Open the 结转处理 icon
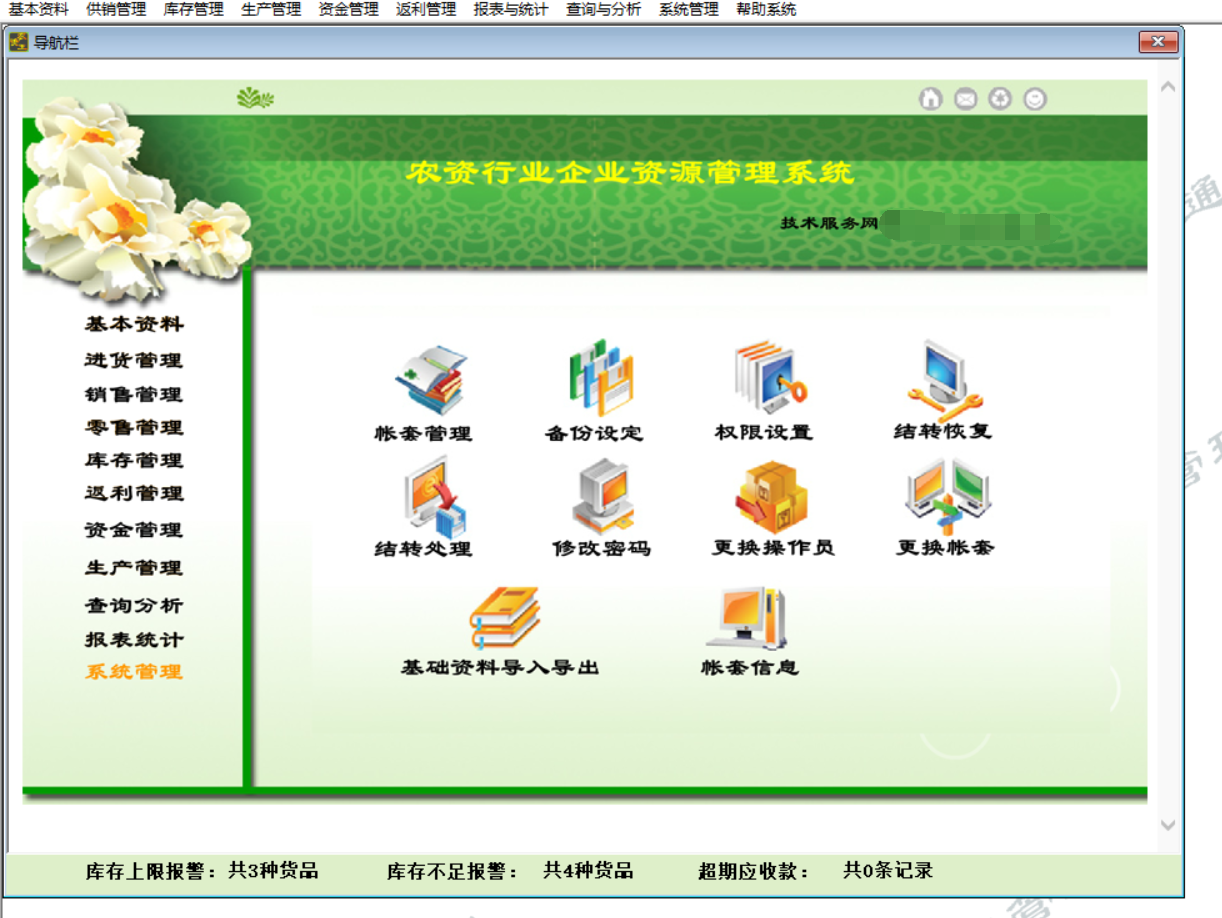Image resolution: width=1222 pixels, height=918 pixels. 436,497
